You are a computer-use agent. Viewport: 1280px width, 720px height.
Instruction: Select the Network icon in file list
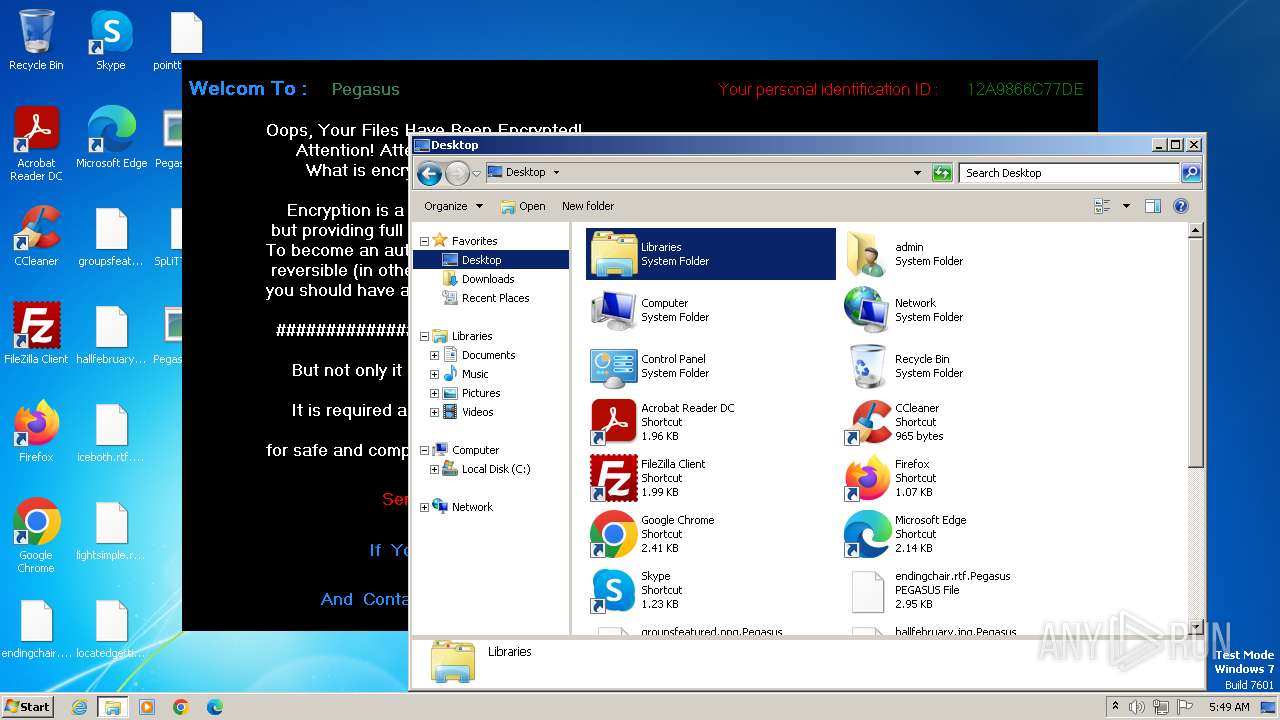866,310
